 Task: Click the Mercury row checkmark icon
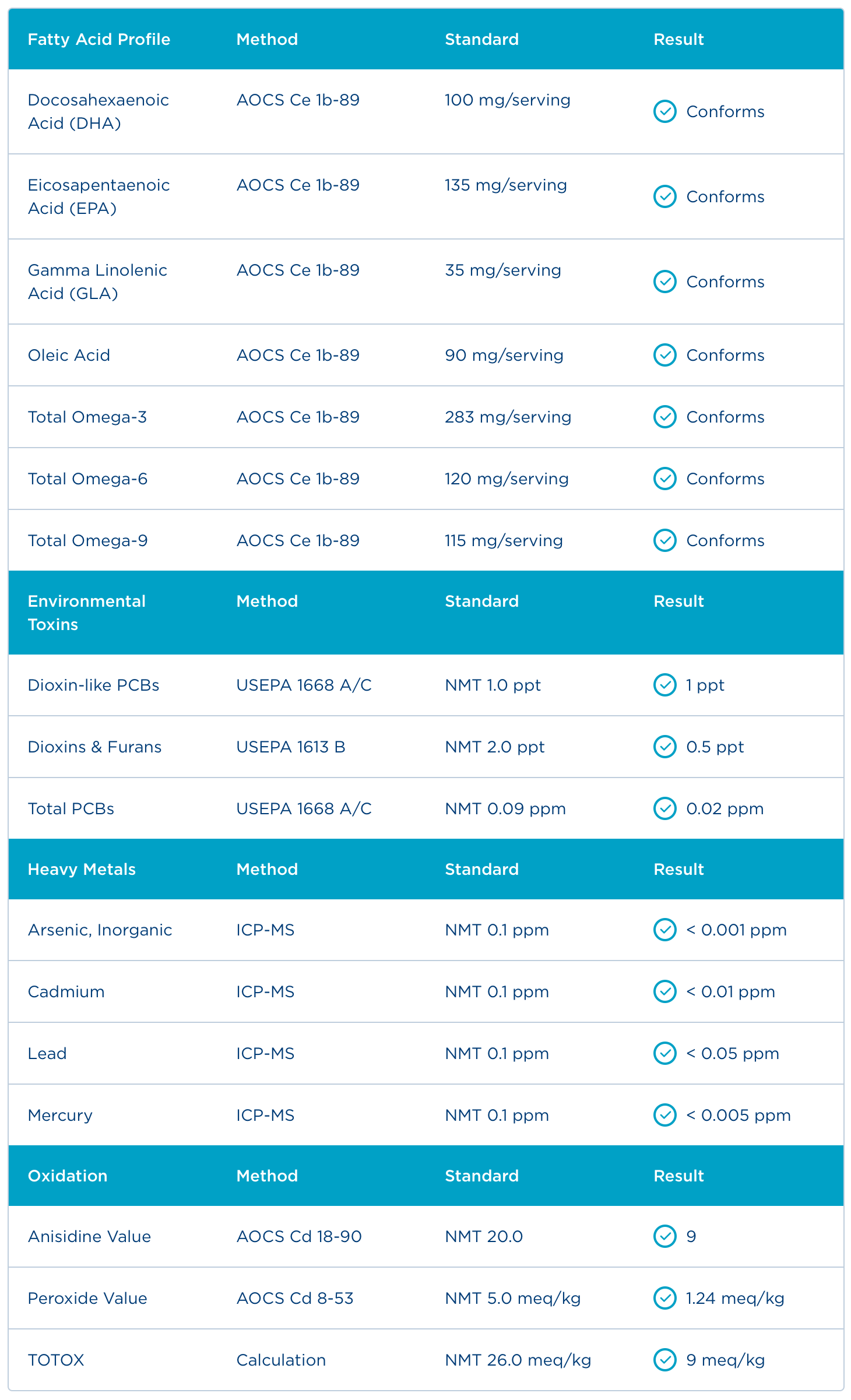[664, 1115]
